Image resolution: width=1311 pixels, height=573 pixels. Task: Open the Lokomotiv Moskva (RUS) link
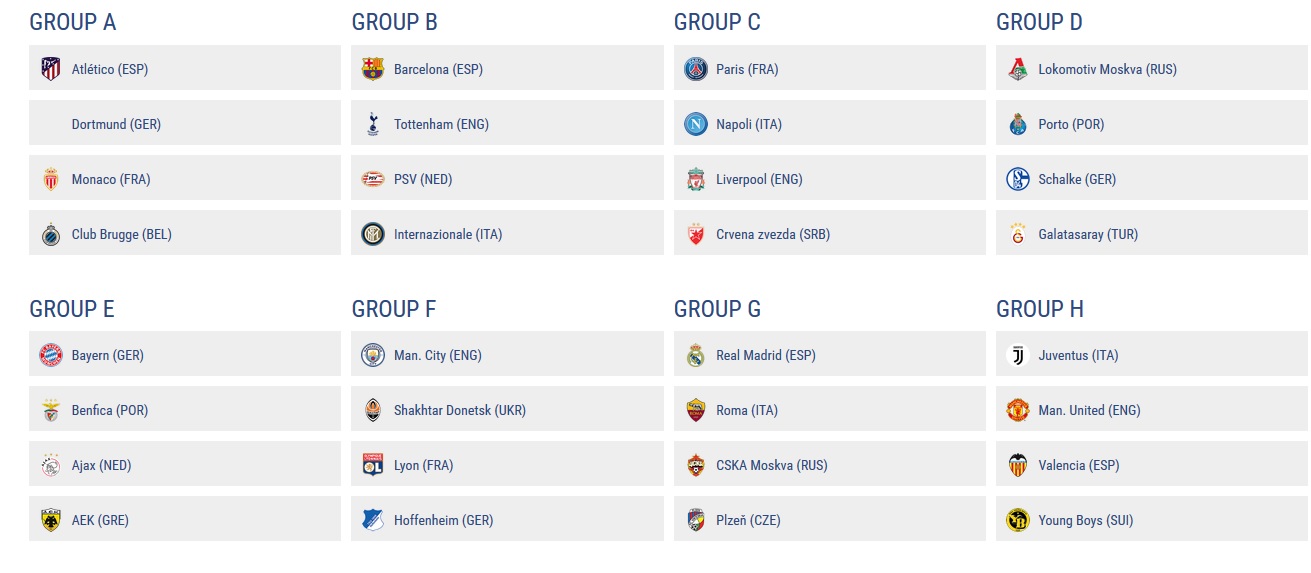coord(1107,70)
